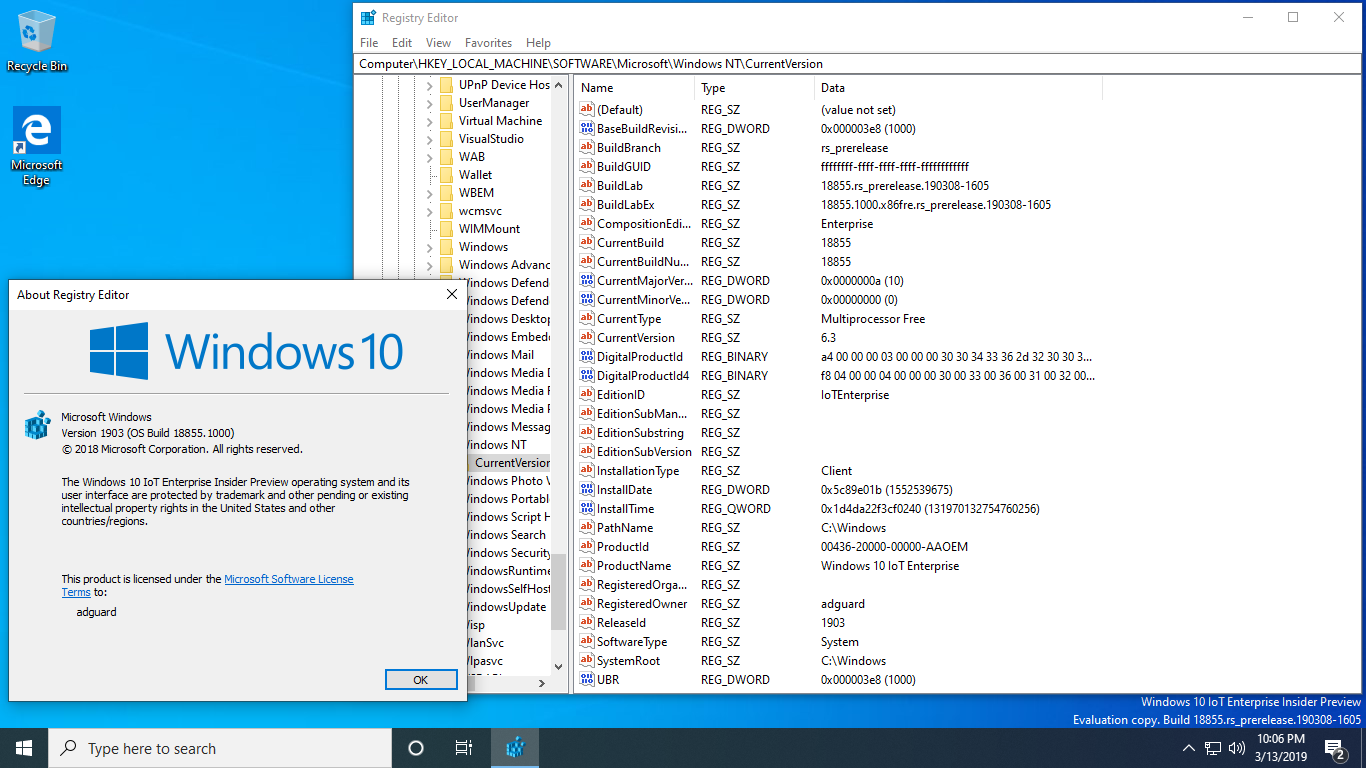Close the About Registry Editor dialog
Image resolution: width=1366 pixels, height=768 pixels.
click(x=452, y=295)
